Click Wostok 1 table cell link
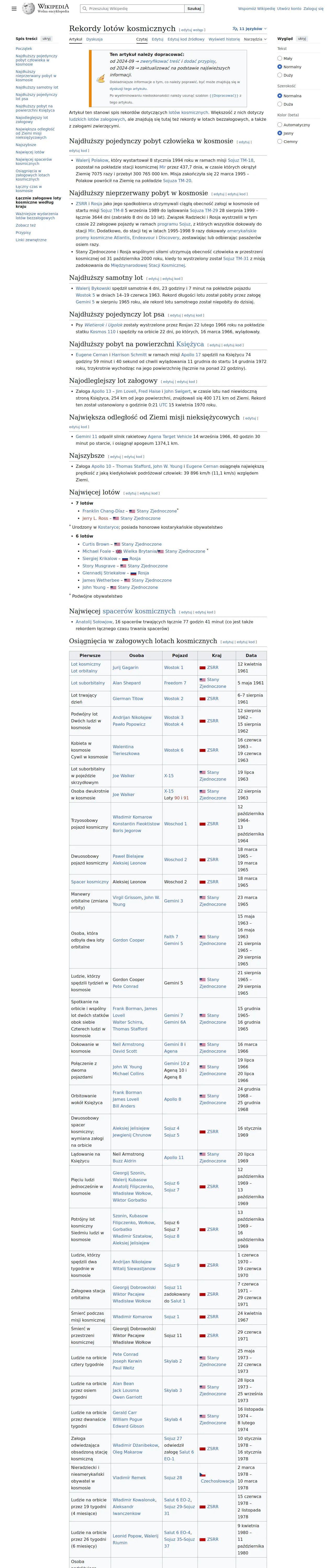Viewport: 336px width, 1568px height. (173, 668)
